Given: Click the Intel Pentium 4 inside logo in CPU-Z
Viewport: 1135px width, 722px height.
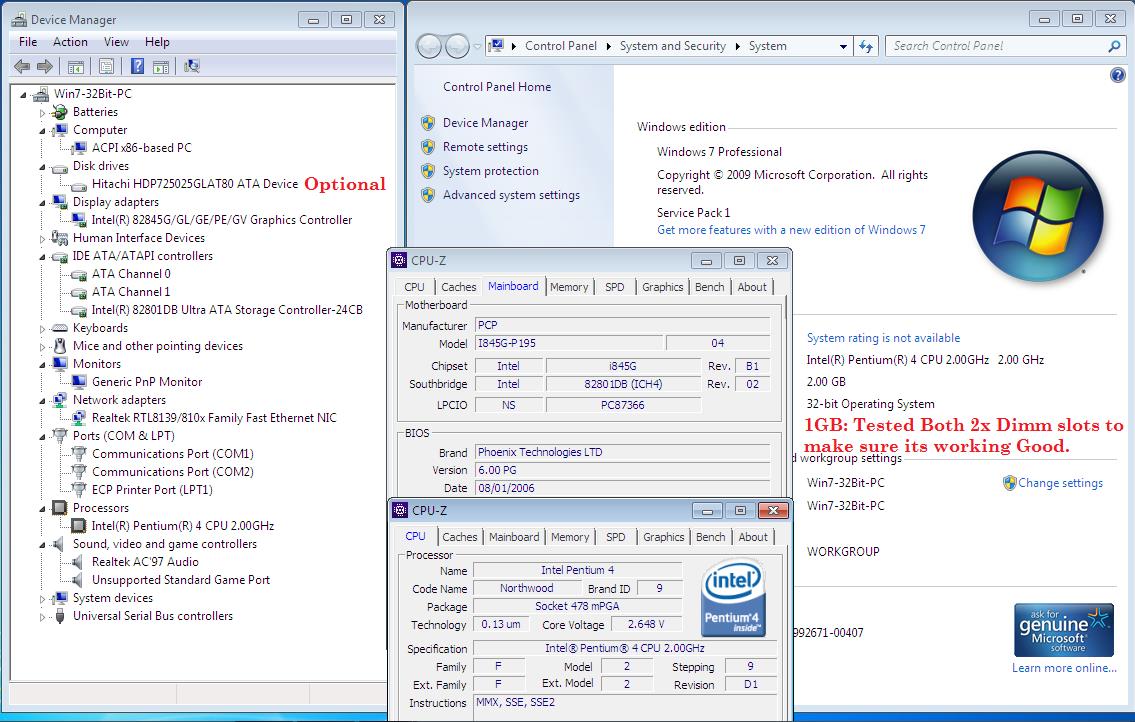Looking at the screenshot, I should 733,598.
